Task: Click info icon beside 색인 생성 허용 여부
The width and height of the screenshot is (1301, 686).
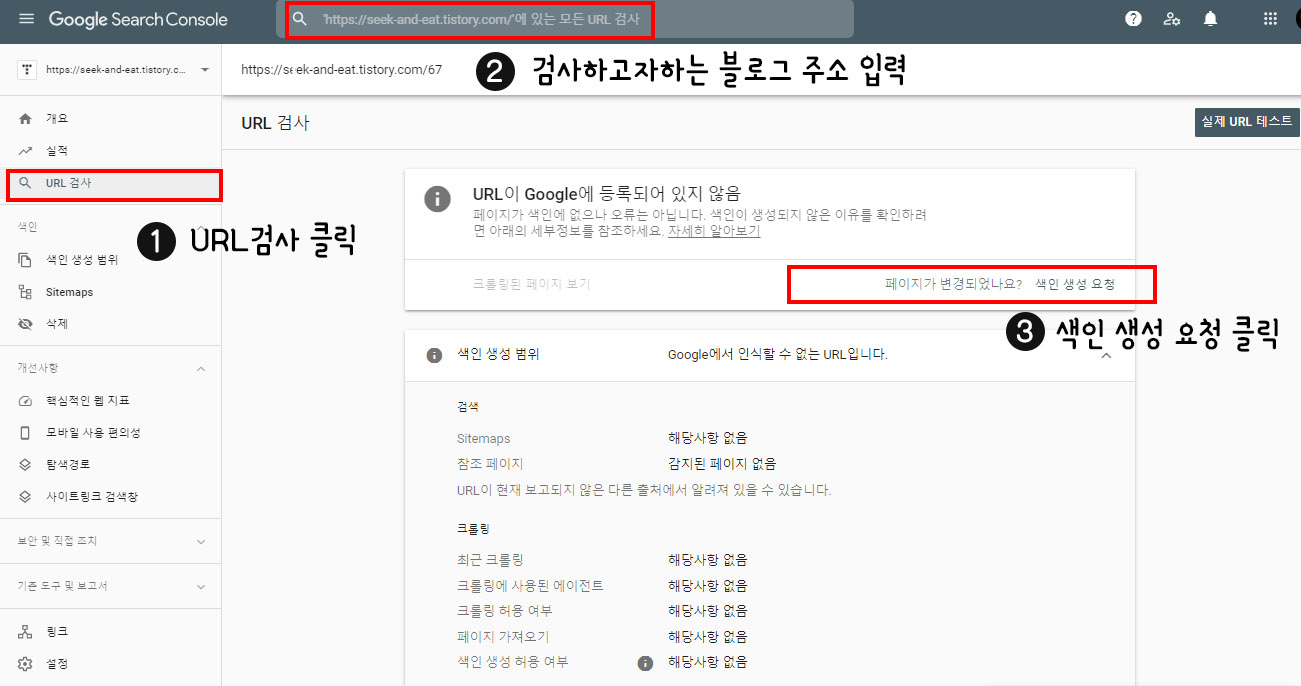Action: [645, 662]
